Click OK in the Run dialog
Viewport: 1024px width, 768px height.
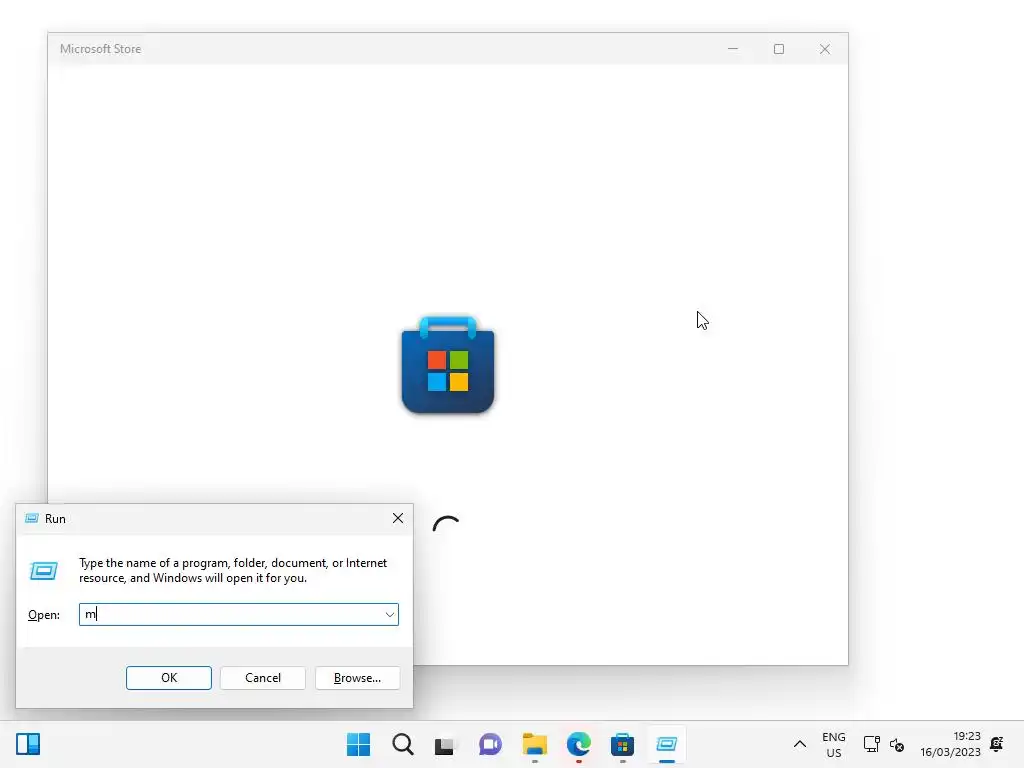coord(168,678)
